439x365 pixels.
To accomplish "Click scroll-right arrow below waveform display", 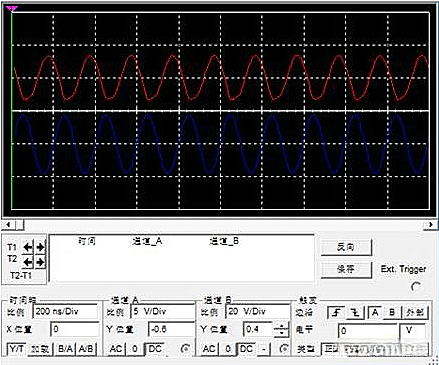I will click(x=431, y=225).
